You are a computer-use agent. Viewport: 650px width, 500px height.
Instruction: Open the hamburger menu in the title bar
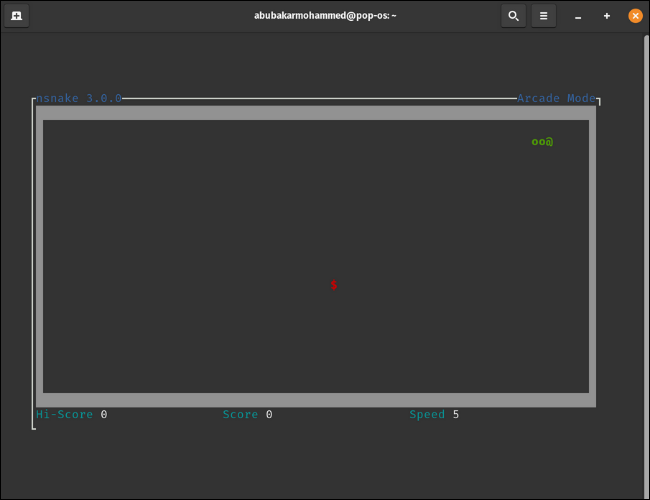click(543, 16)
